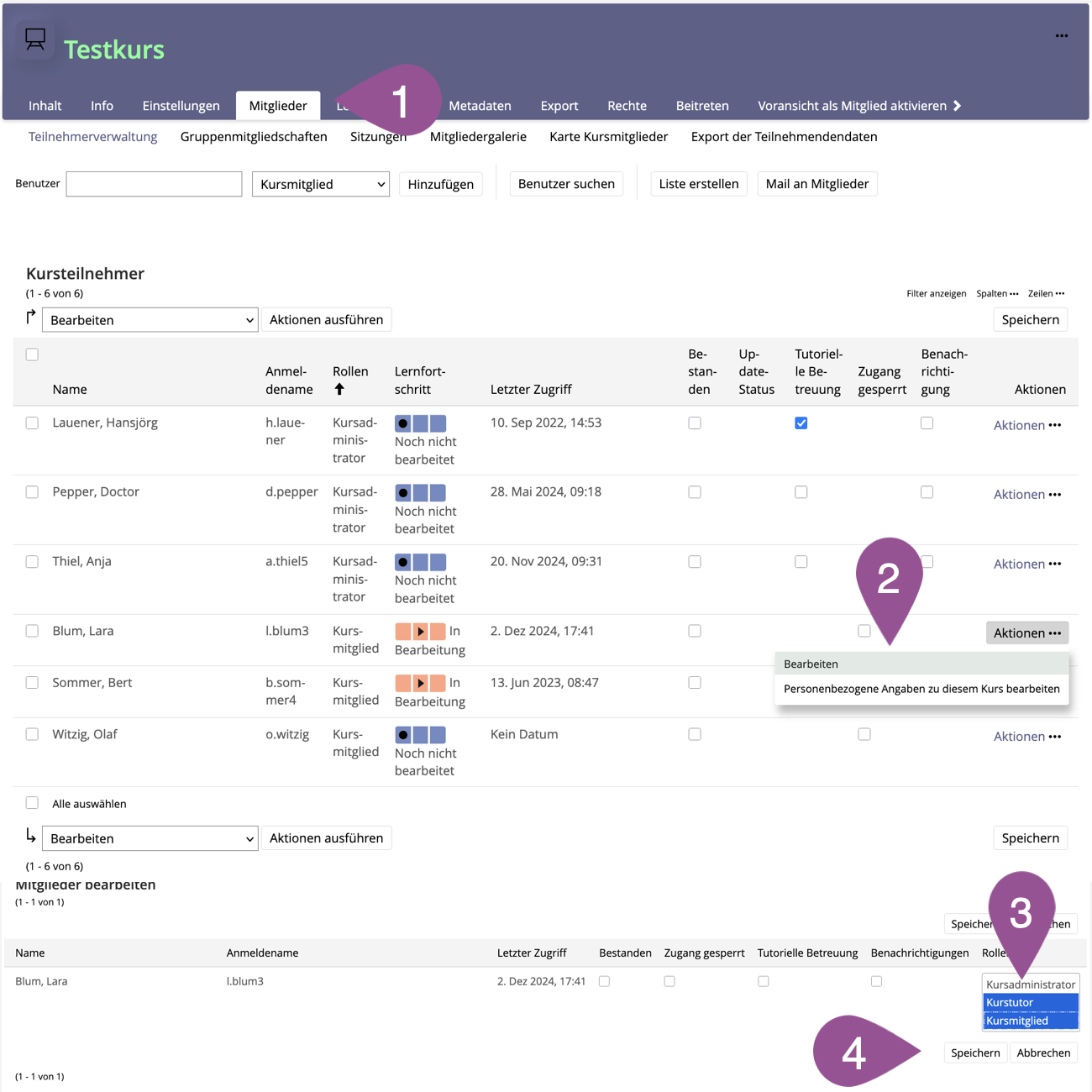Choose Bearbeiten in the open Aktionen menu
The image size is (1092, 1092).
point(811,664)
